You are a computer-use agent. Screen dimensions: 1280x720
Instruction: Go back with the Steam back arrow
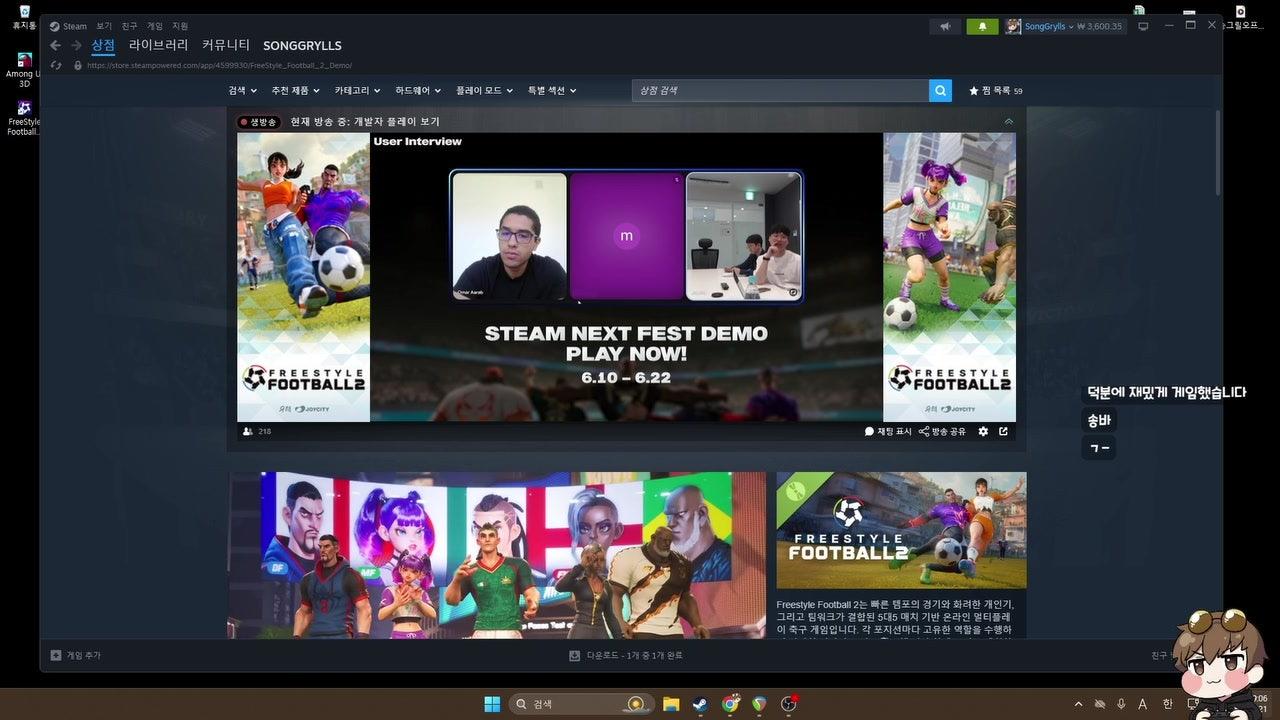pyautogui.click(x=56, y=45)
